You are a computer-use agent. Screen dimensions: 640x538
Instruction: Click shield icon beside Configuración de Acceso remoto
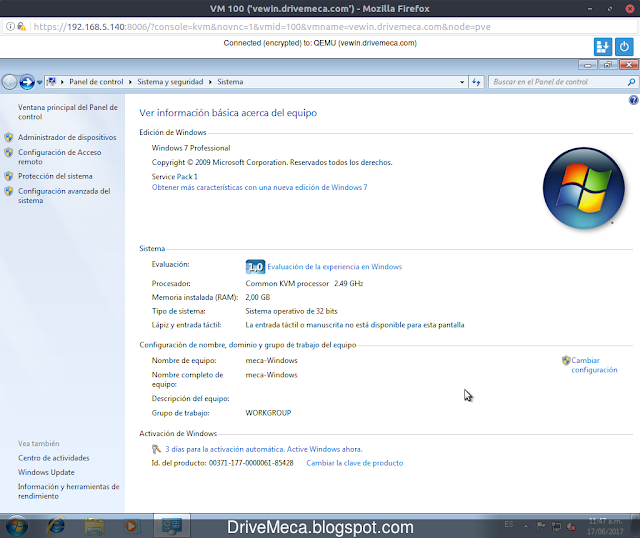click(x=9, y=152)
